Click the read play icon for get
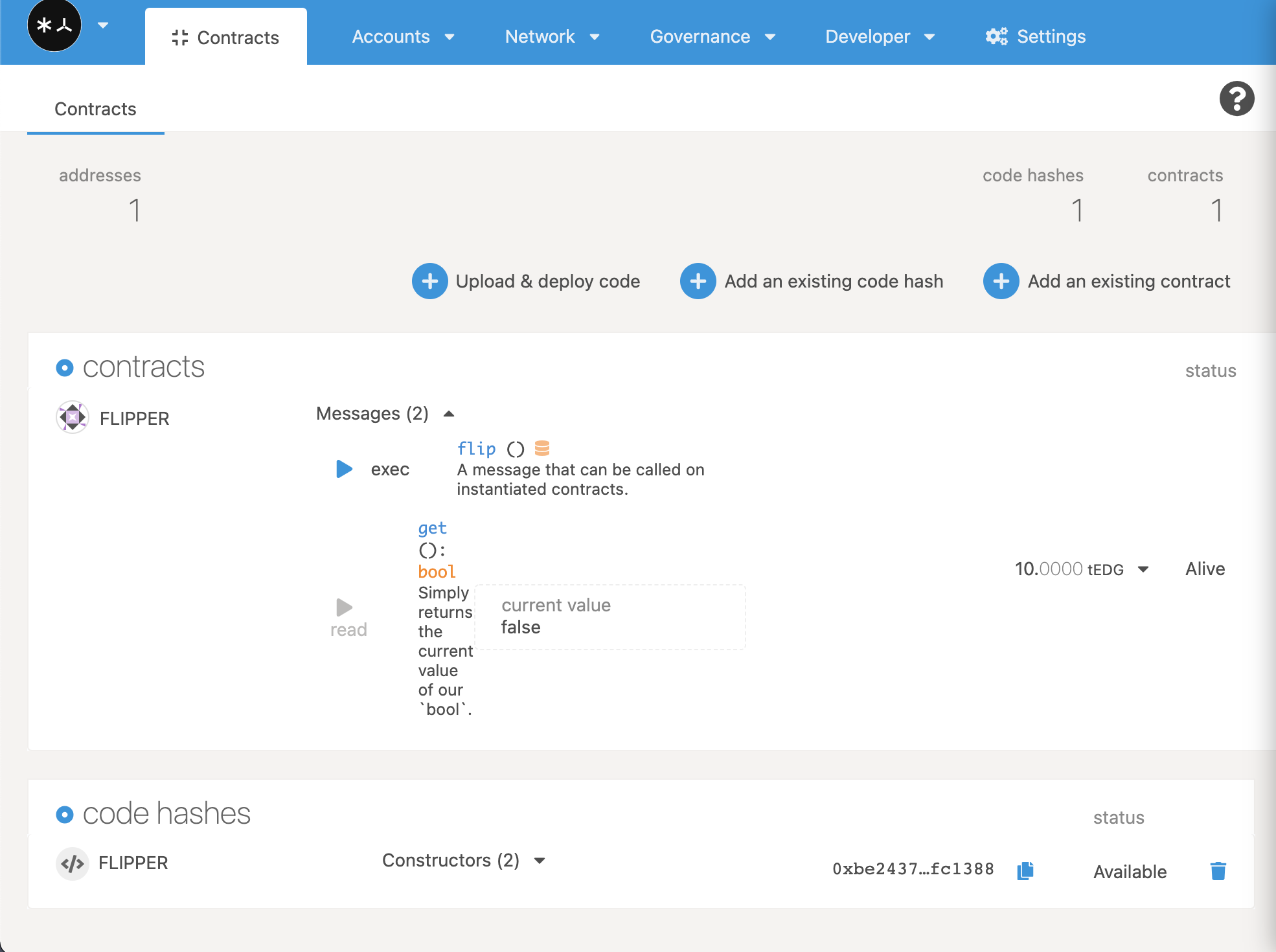 tap(344, 607)
